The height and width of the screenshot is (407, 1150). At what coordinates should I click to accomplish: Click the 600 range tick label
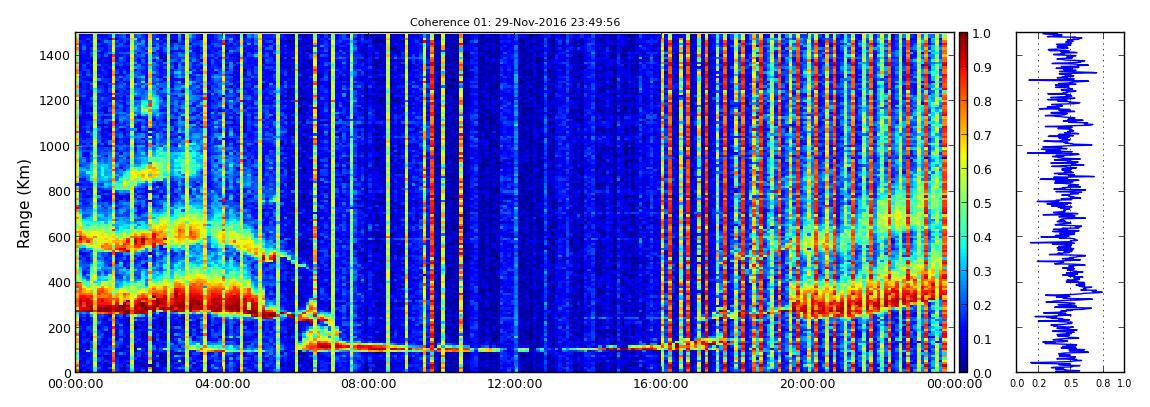[x=59, y=237]
